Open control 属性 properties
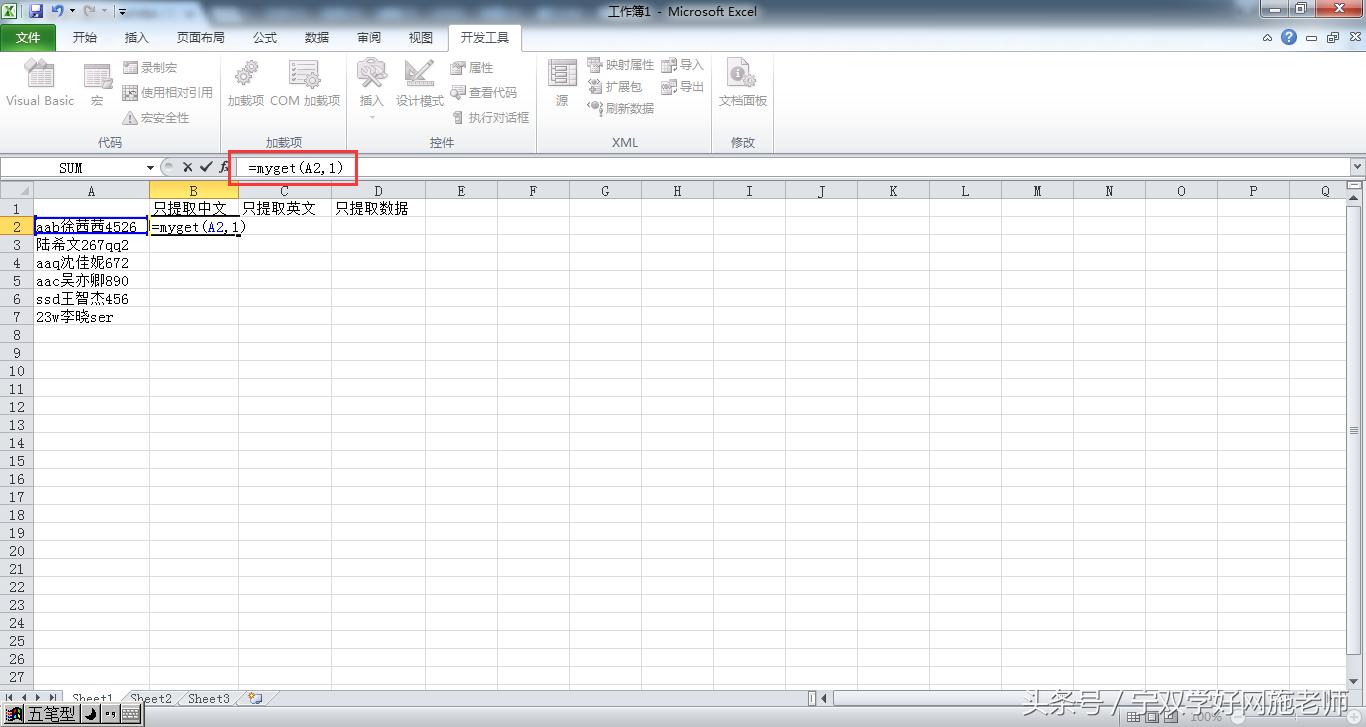Viewport: 1366px width, 727px height. coord(472,67)
